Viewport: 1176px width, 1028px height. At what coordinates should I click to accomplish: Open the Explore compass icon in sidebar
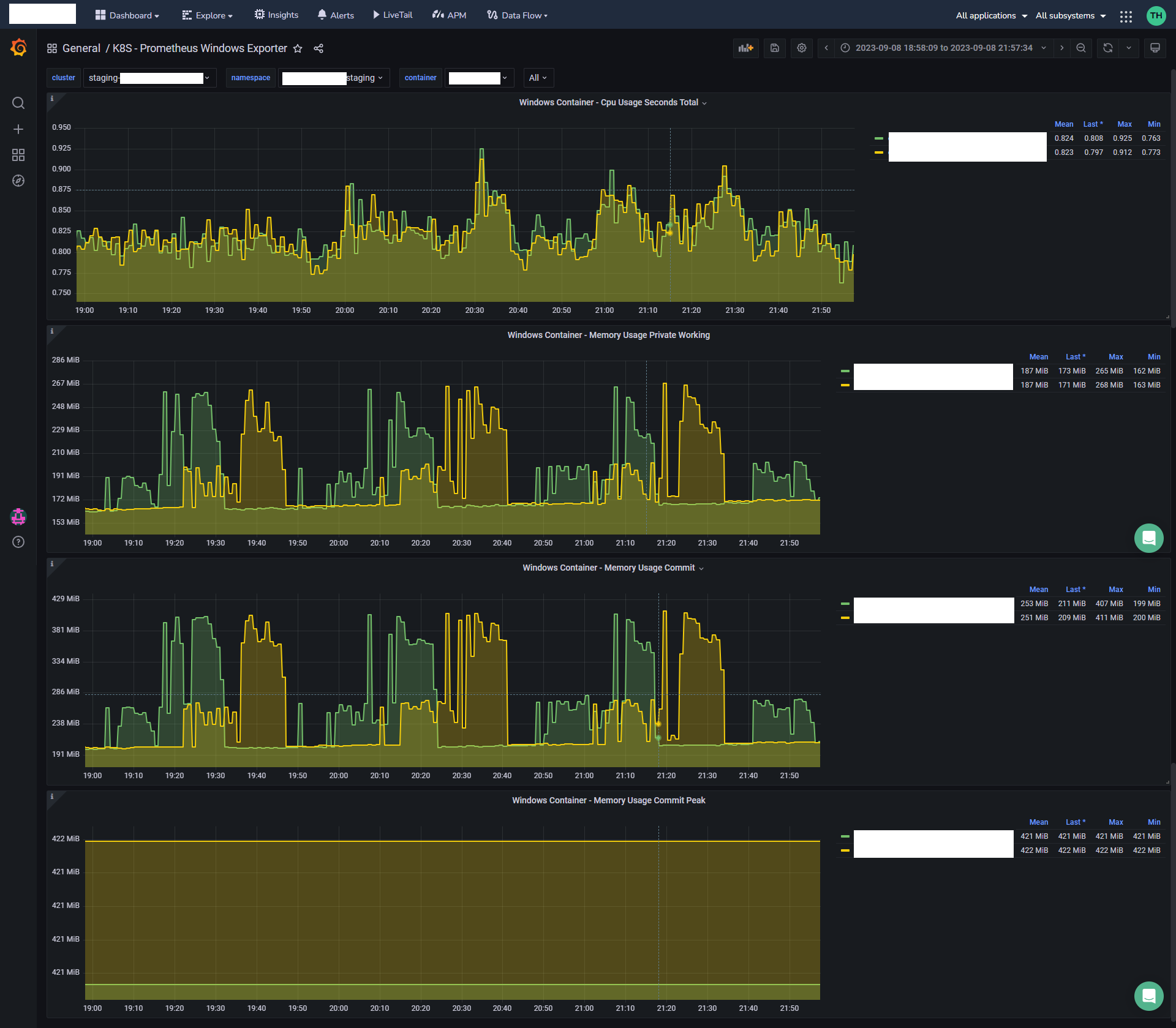[18, 181]
